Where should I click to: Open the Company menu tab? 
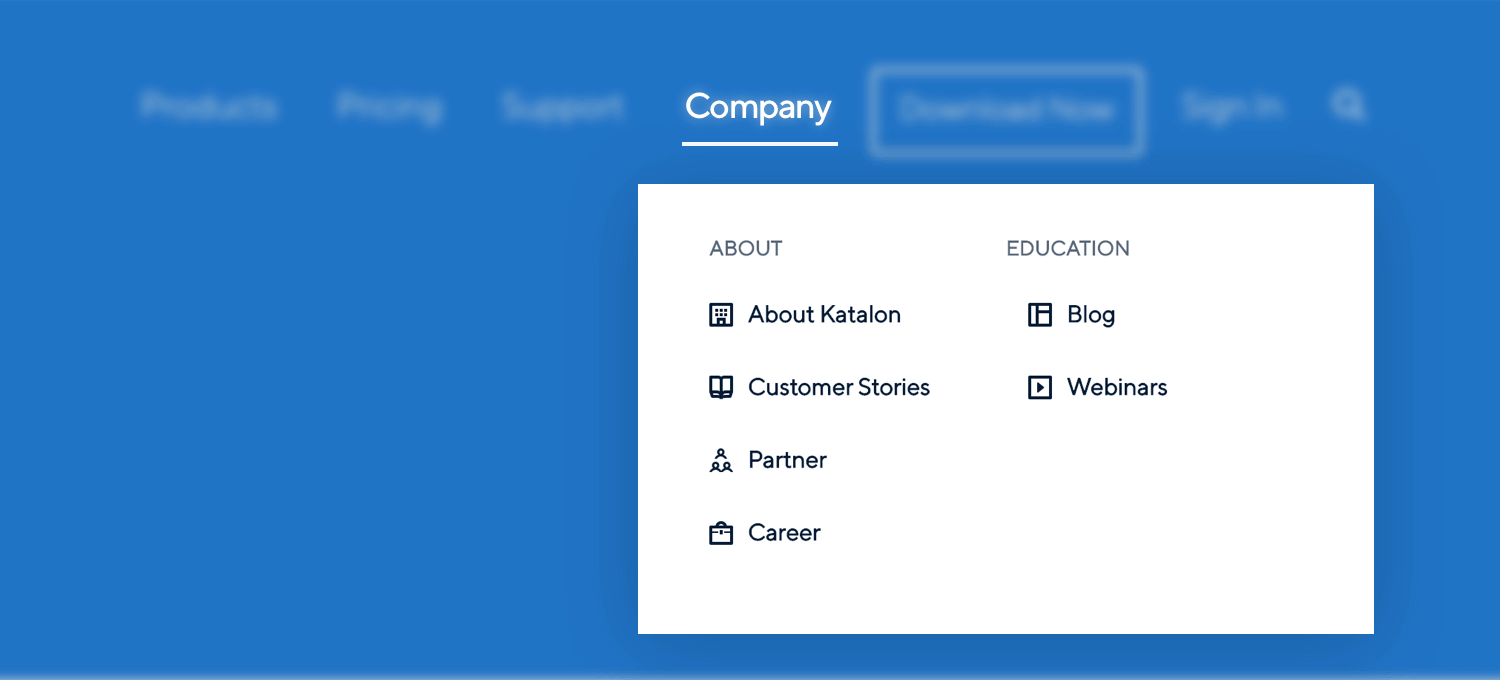[x=759, y=108]
